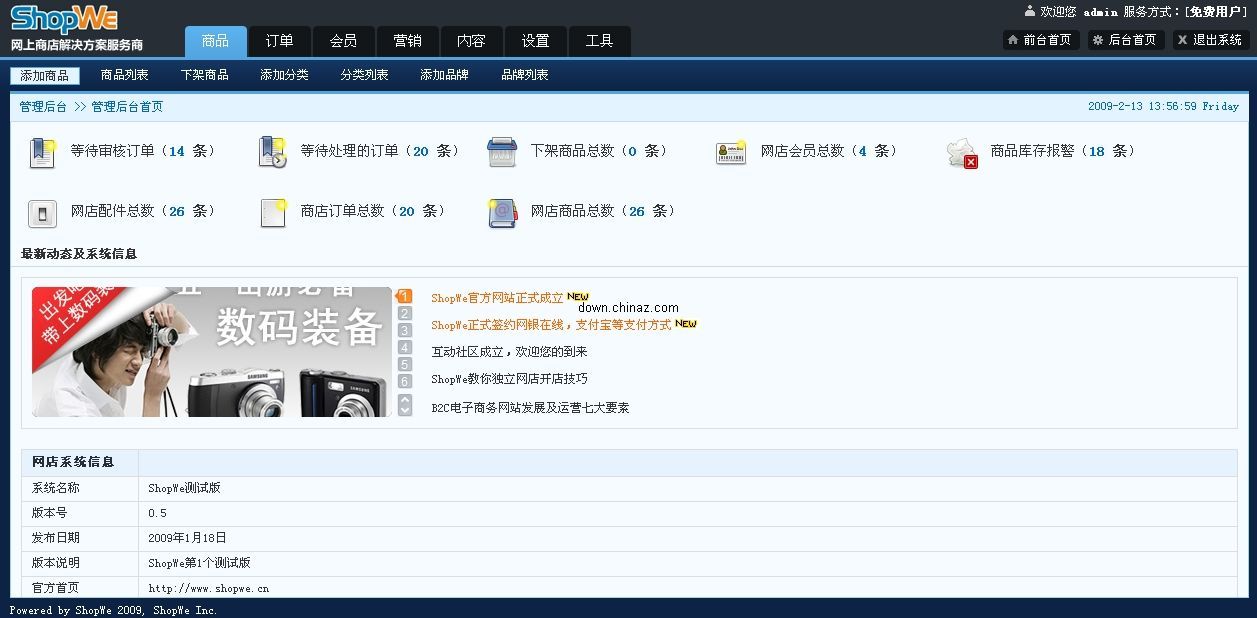The image size is (1257, 618).
Task: Click 管理后台首页 breadcrumb link
Action: point(127,107)
